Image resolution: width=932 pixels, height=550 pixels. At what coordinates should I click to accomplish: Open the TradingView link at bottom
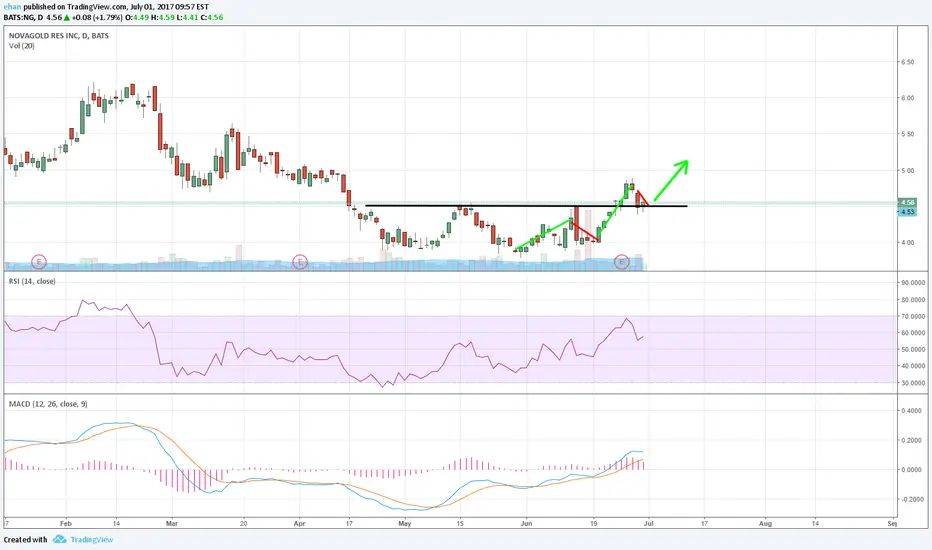pos(92,539)
